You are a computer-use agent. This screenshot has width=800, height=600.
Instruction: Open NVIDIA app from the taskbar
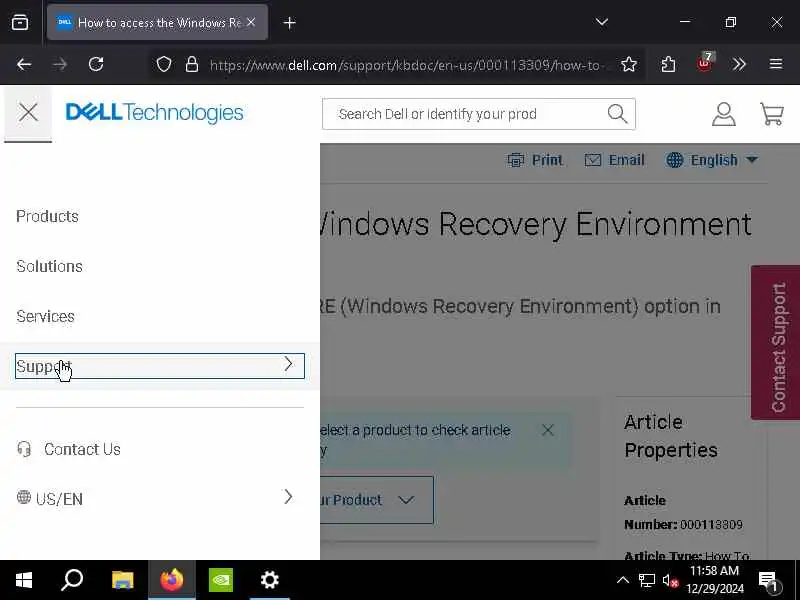220,580
